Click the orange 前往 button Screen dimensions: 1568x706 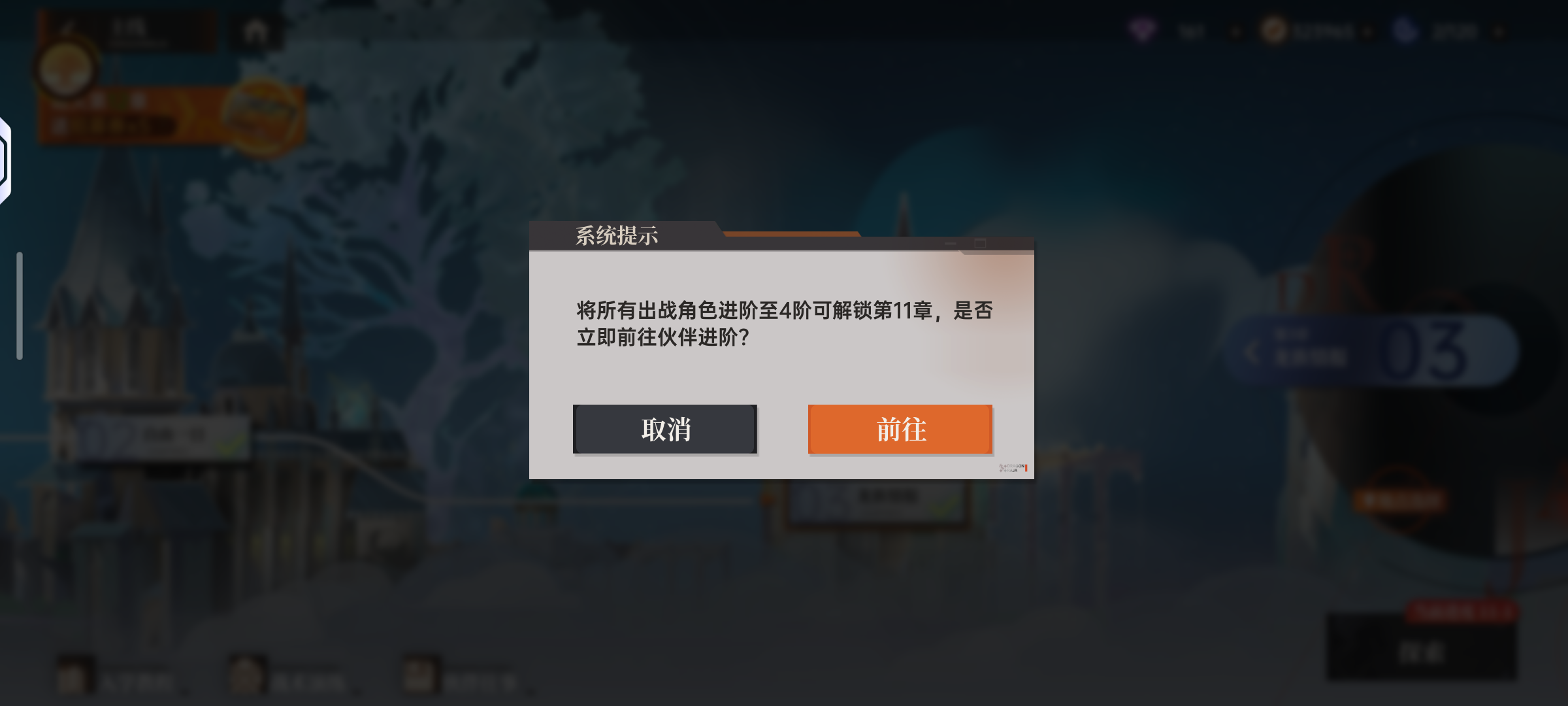coord(900,429)
